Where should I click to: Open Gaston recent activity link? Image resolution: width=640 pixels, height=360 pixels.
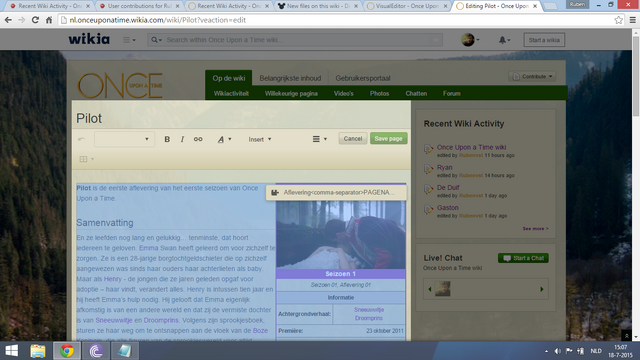click(448, 207)
